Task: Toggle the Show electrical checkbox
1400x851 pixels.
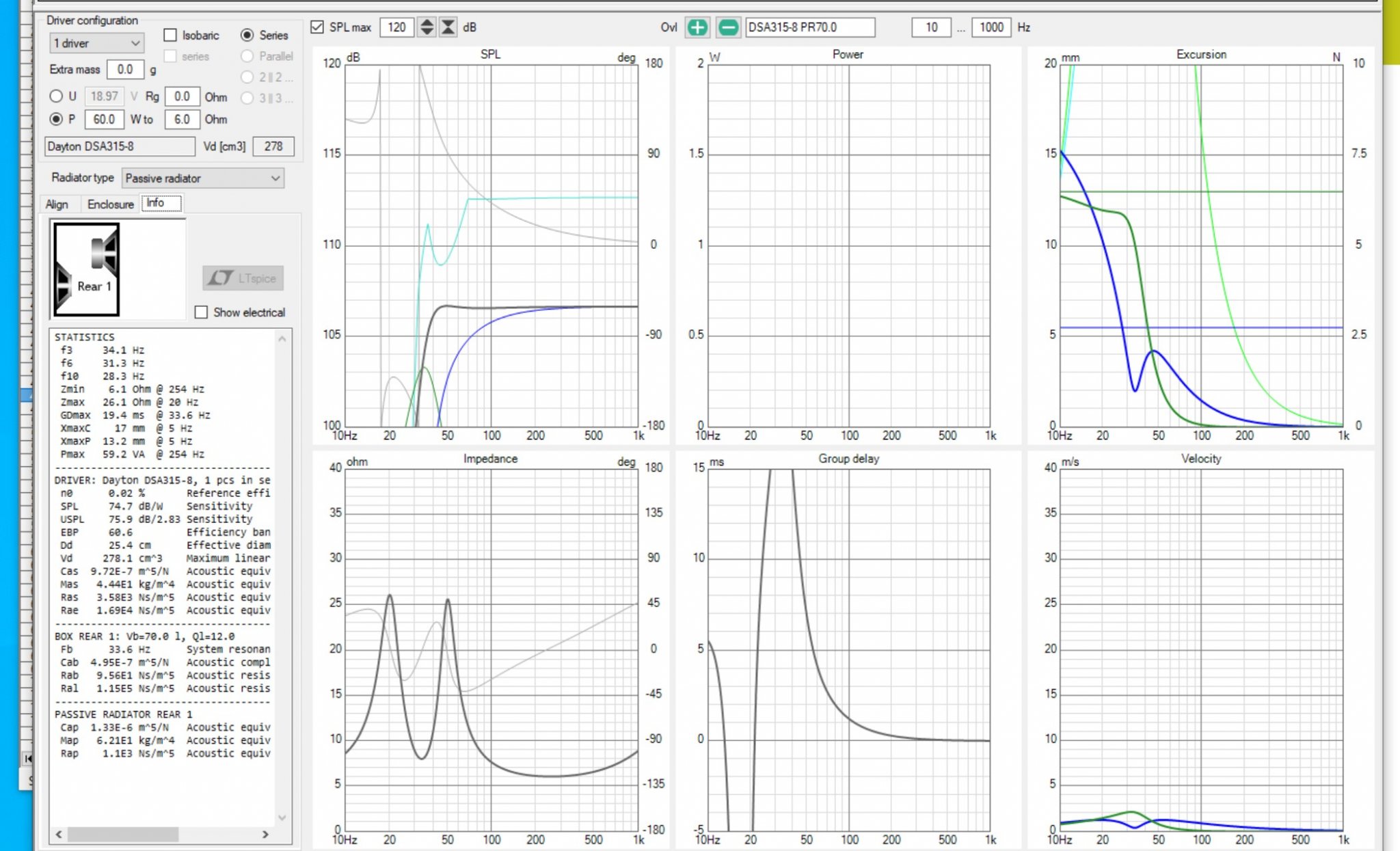Action: [201, 312]
